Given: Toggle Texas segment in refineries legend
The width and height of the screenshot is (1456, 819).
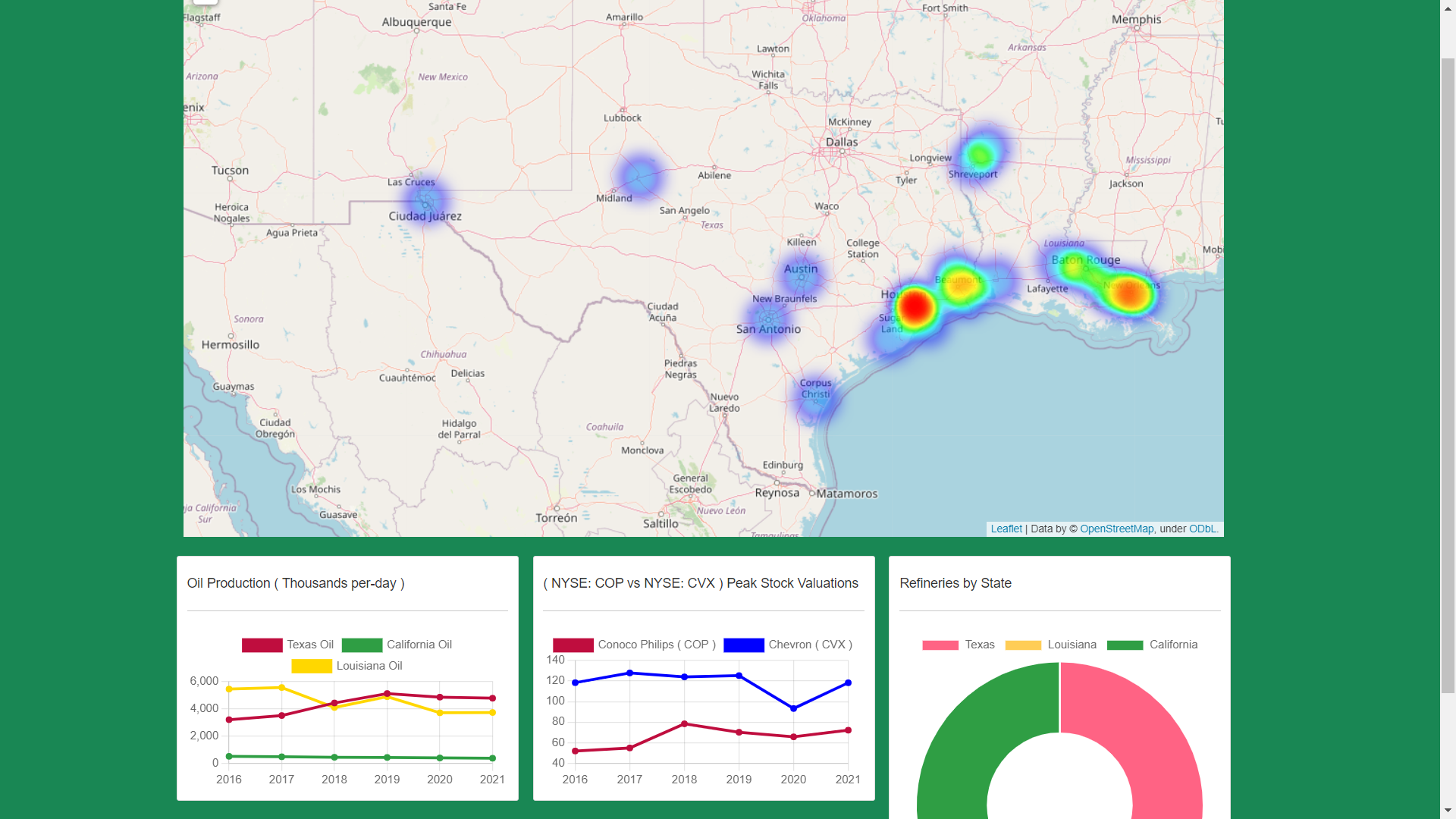Looking at the screenshot, I should pyautogui.click(x=940, y=645).
